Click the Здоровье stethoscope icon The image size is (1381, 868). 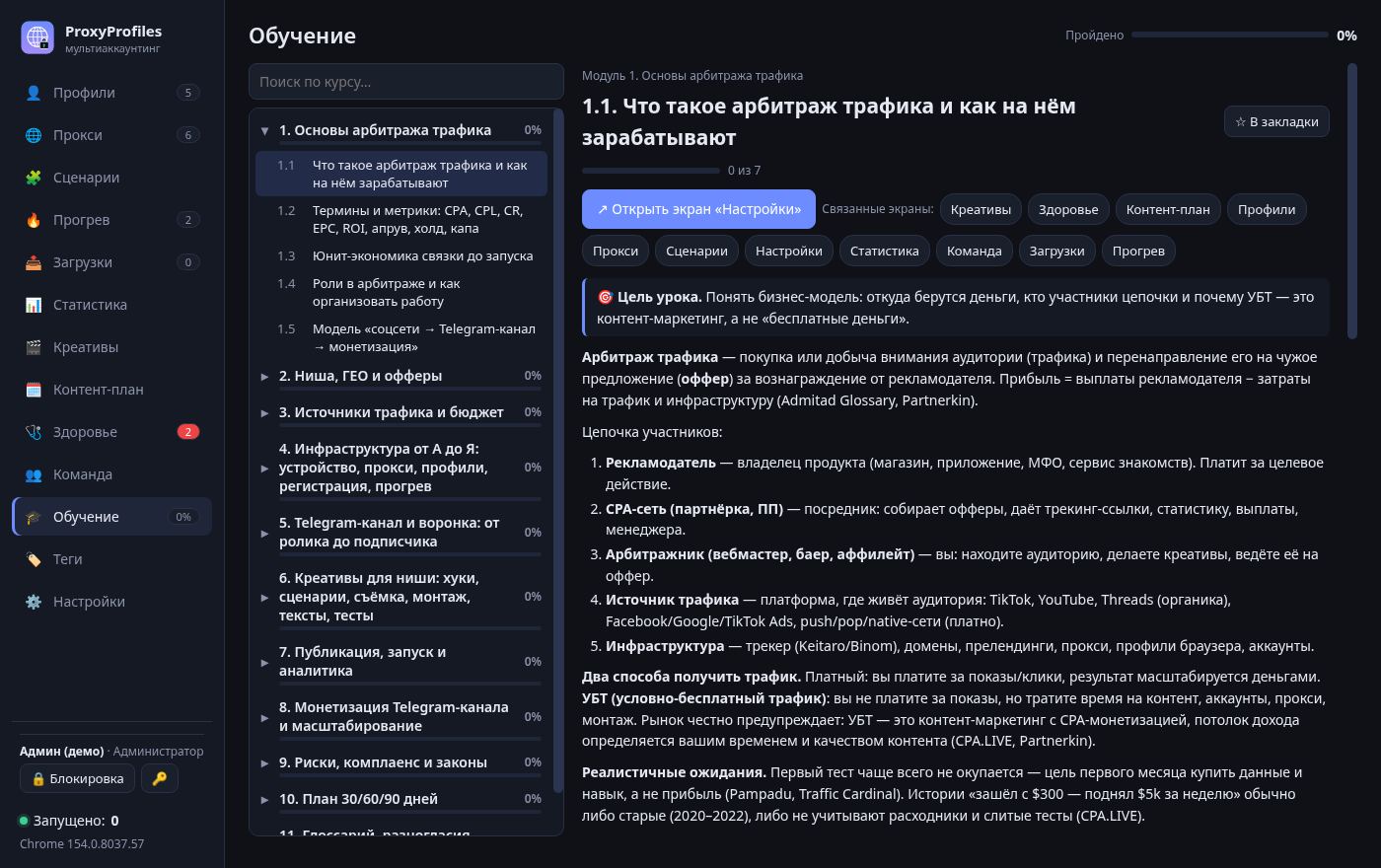(x=34, y=432)
